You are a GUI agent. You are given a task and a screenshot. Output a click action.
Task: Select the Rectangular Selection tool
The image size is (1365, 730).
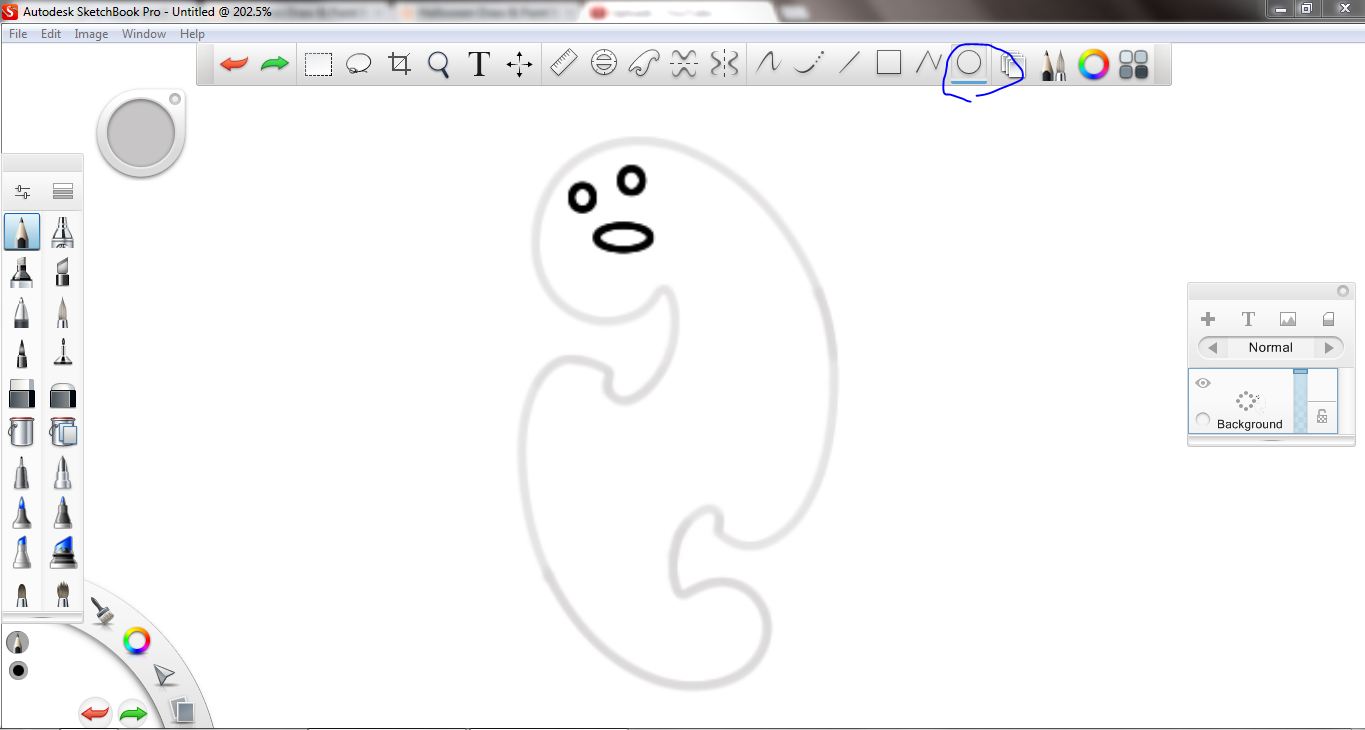318,65
